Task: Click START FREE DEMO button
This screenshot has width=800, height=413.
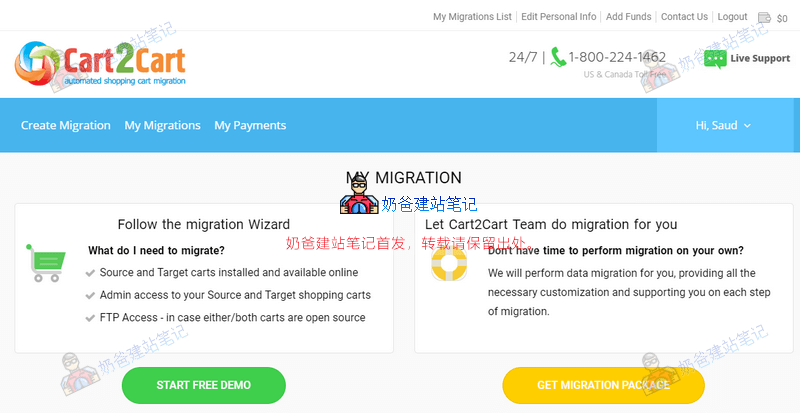Action: click(204, 385)
